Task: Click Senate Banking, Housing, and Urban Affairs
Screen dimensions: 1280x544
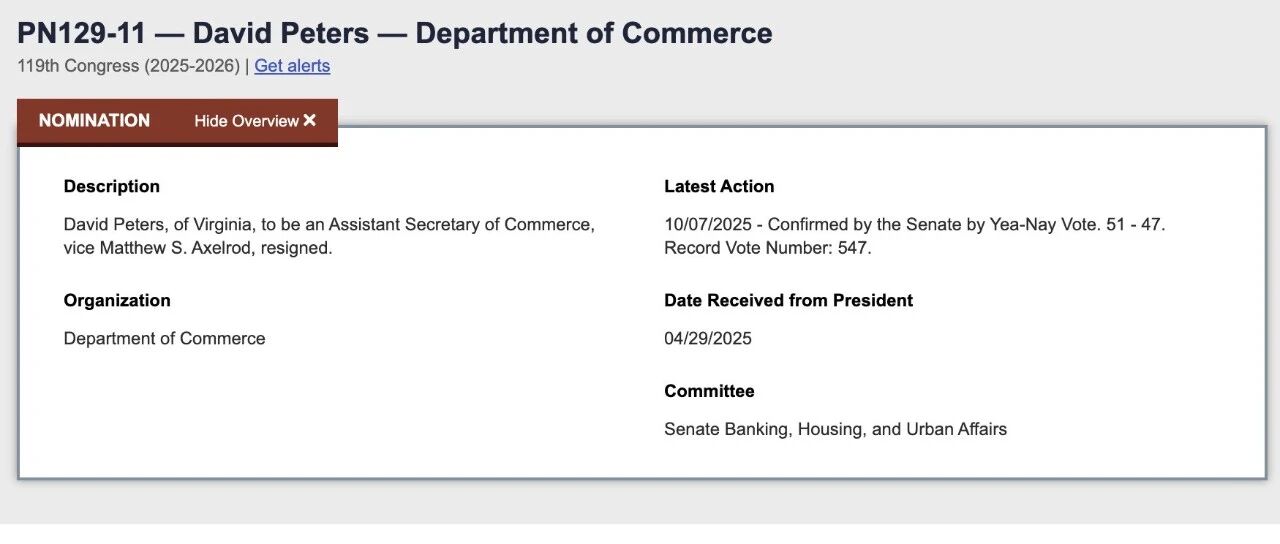Action: pyautogui.click(x=835, y=429)
